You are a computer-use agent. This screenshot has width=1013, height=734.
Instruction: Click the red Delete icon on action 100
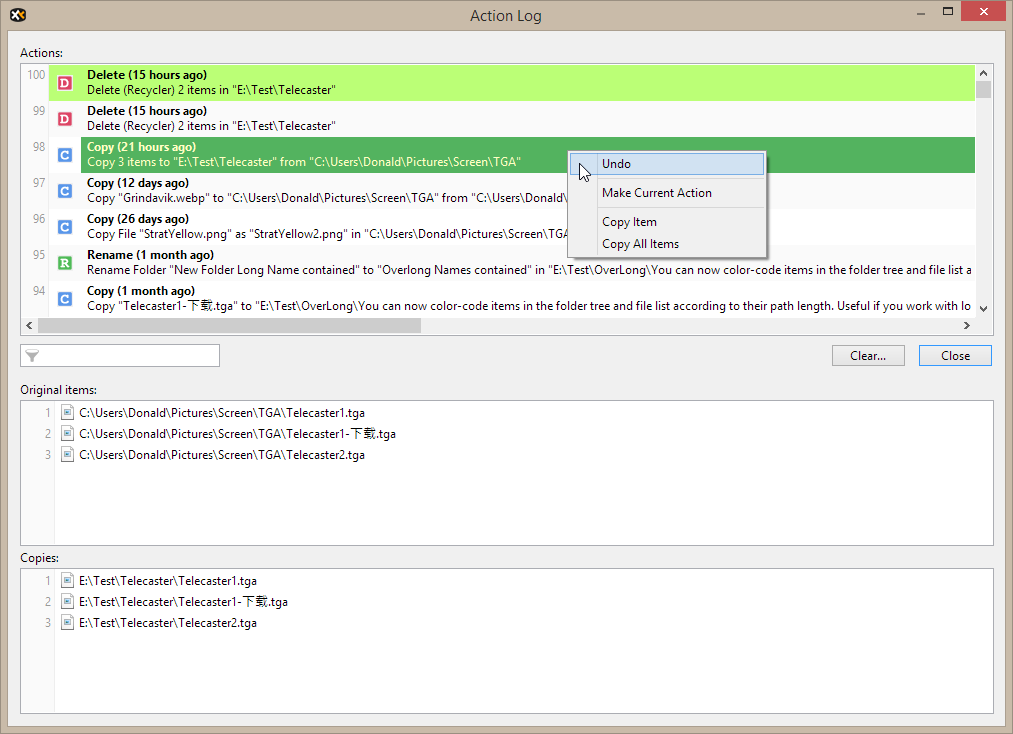point(65,83)
